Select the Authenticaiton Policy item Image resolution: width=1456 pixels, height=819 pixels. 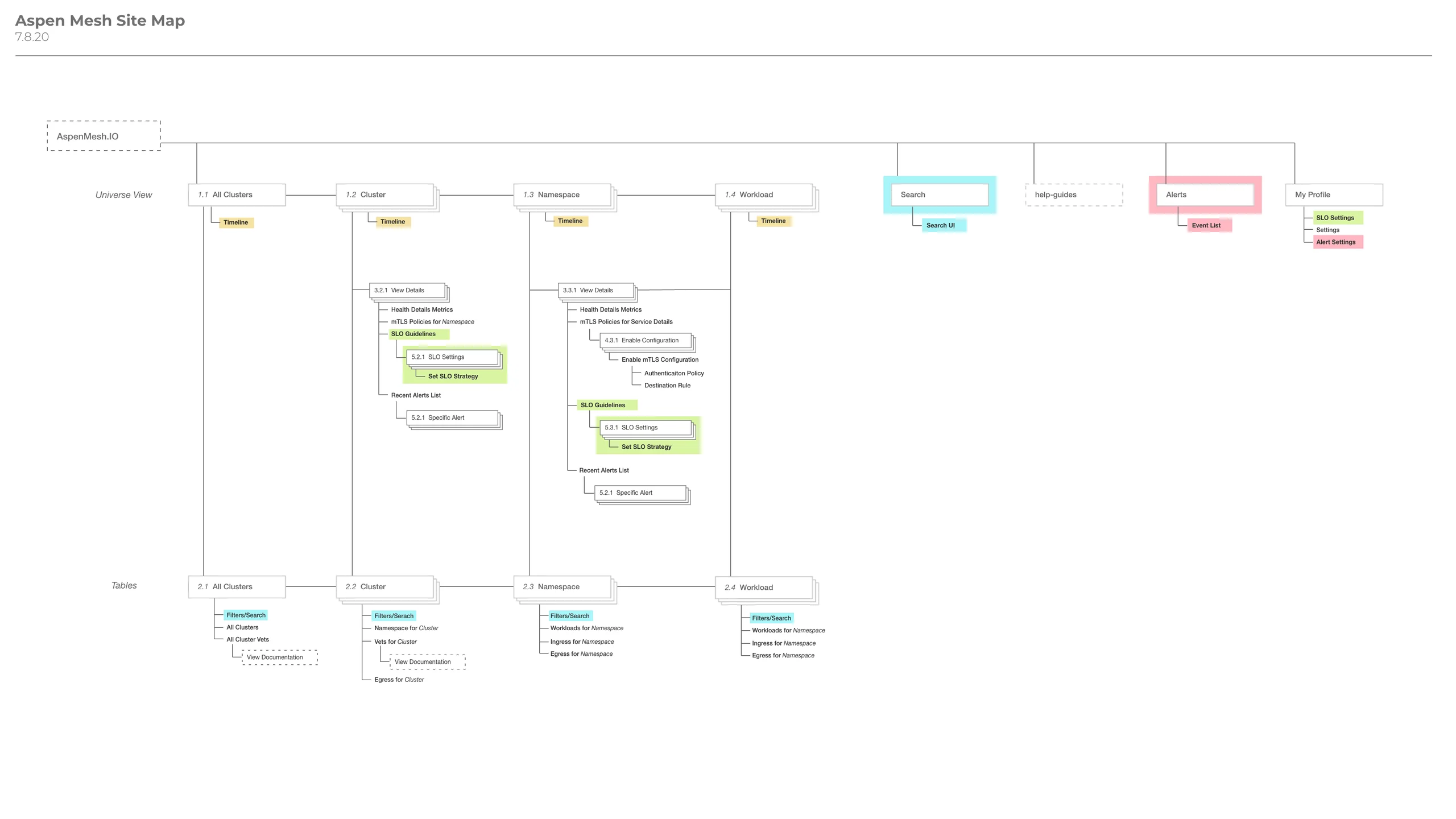pos(674,374)
